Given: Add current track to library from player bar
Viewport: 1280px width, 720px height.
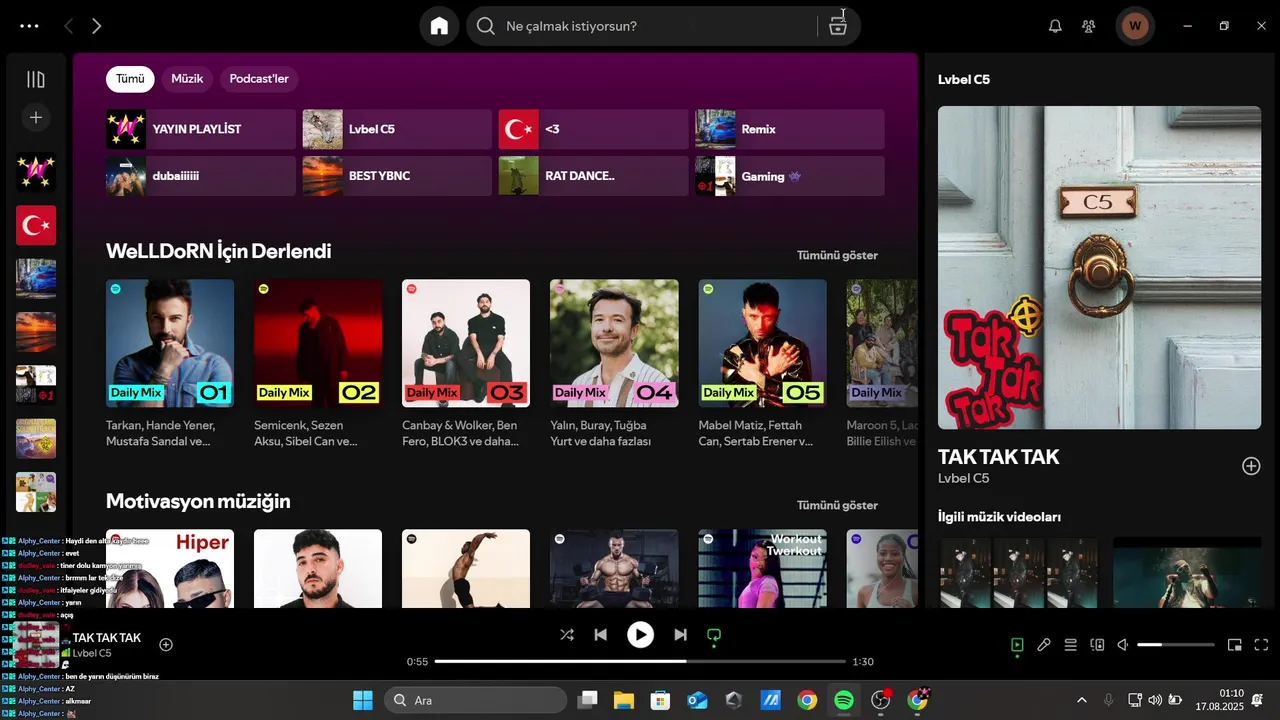Looking at the screenshot, I should 166,645.
